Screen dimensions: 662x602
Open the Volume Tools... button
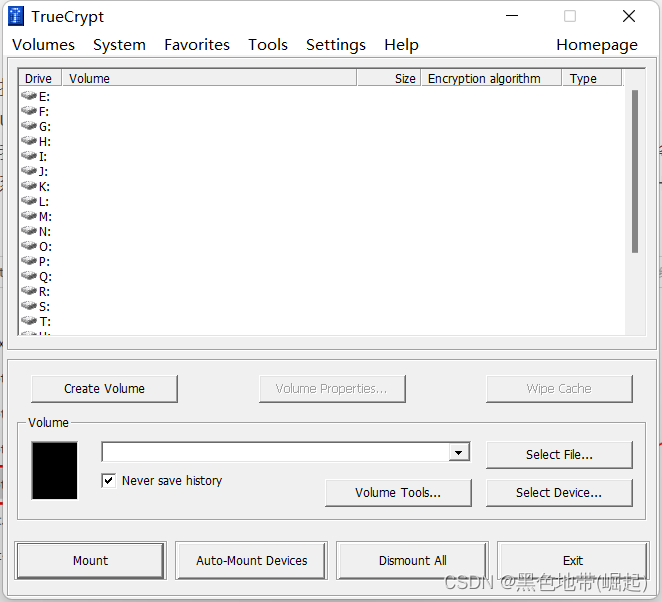click(398, 493)
